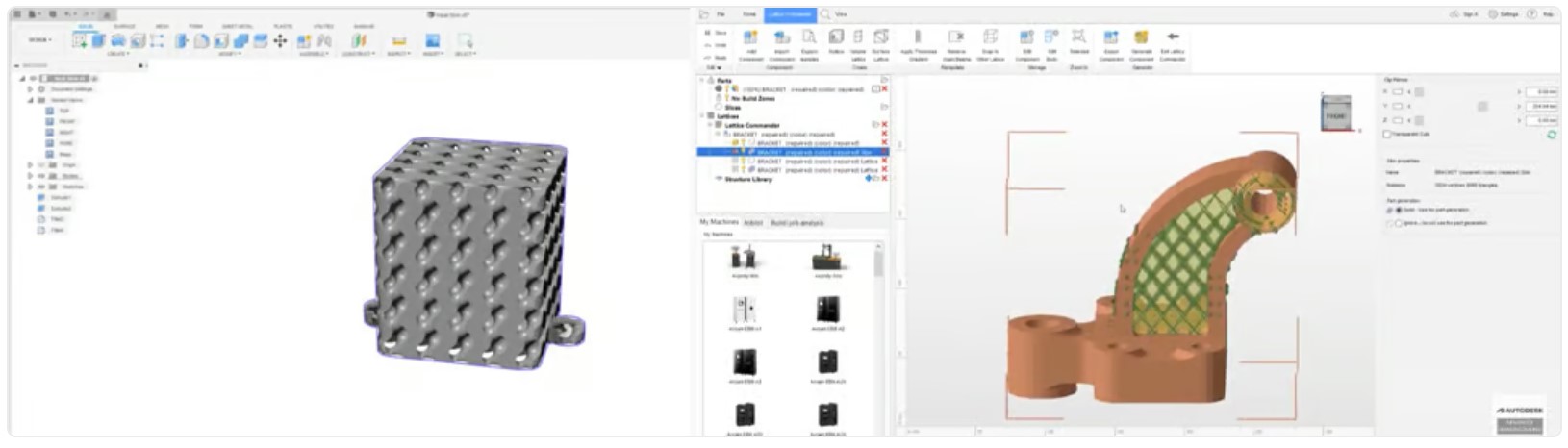The width and height of the screenshot is (1568, 448).
Task: Click the Generate Component icon
Action: click(x=1141, y=38)
